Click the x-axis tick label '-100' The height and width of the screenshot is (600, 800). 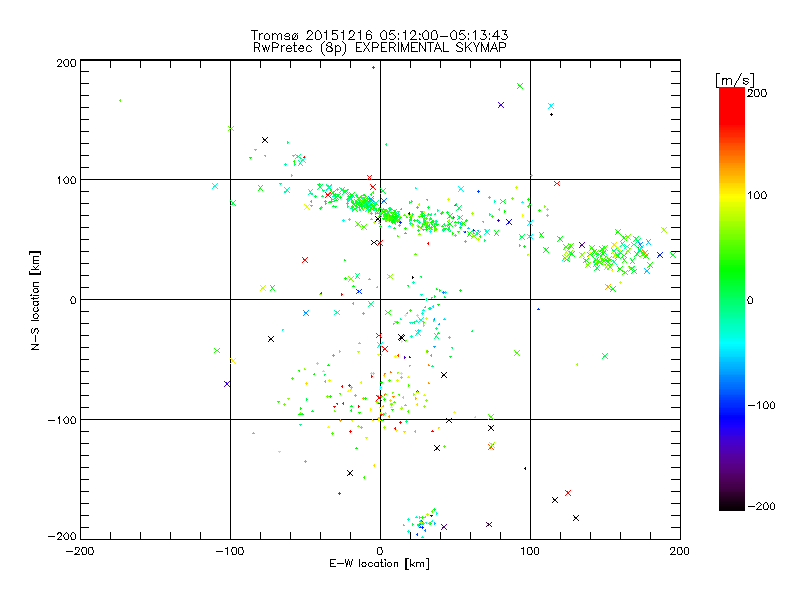[x=230, y=551]
